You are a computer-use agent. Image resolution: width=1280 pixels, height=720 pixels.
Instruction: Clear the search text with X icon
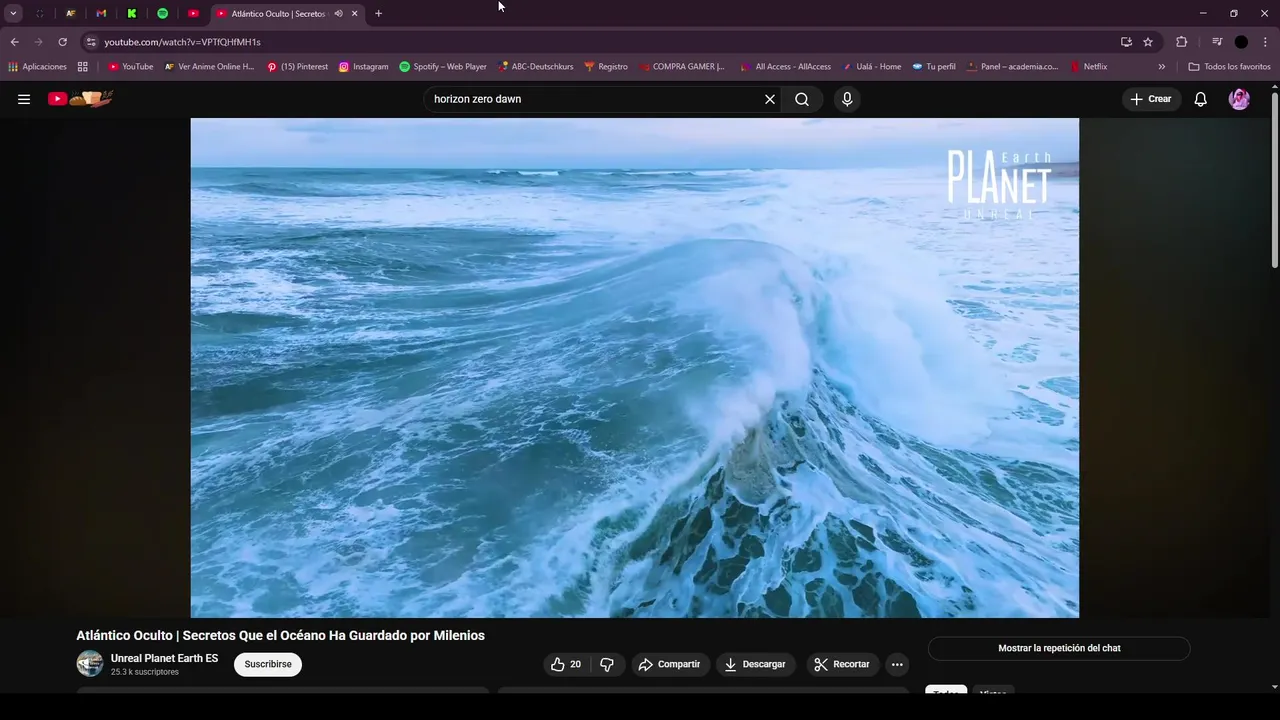(770, 99)
